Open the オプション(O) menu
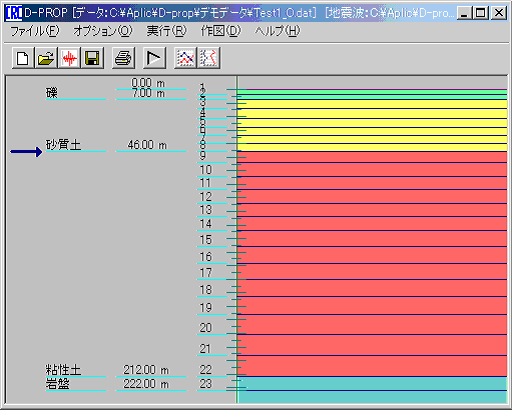 (103, 31)
